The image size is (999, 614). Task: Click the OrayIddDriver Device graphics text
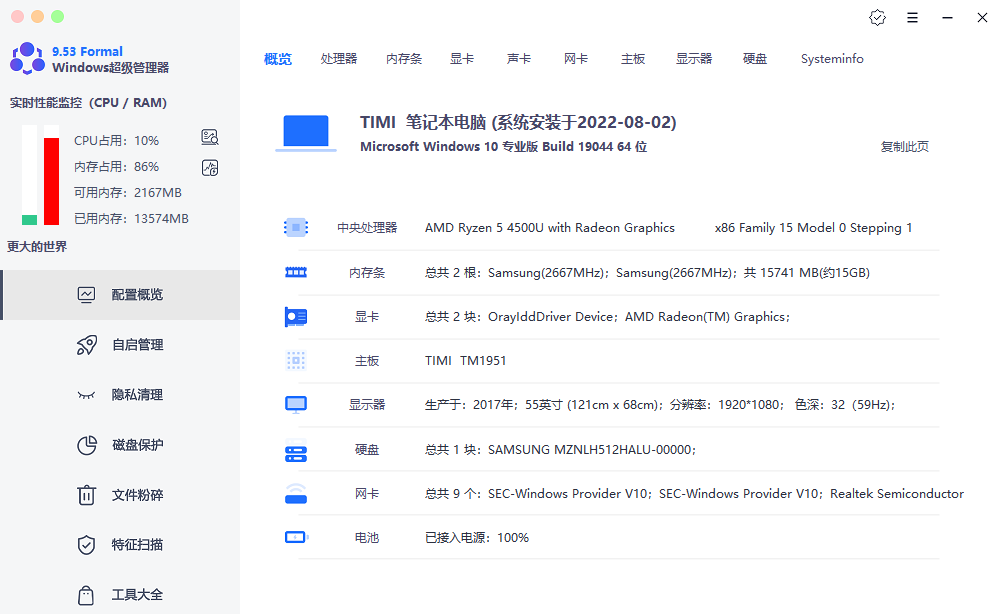(608, 317)
